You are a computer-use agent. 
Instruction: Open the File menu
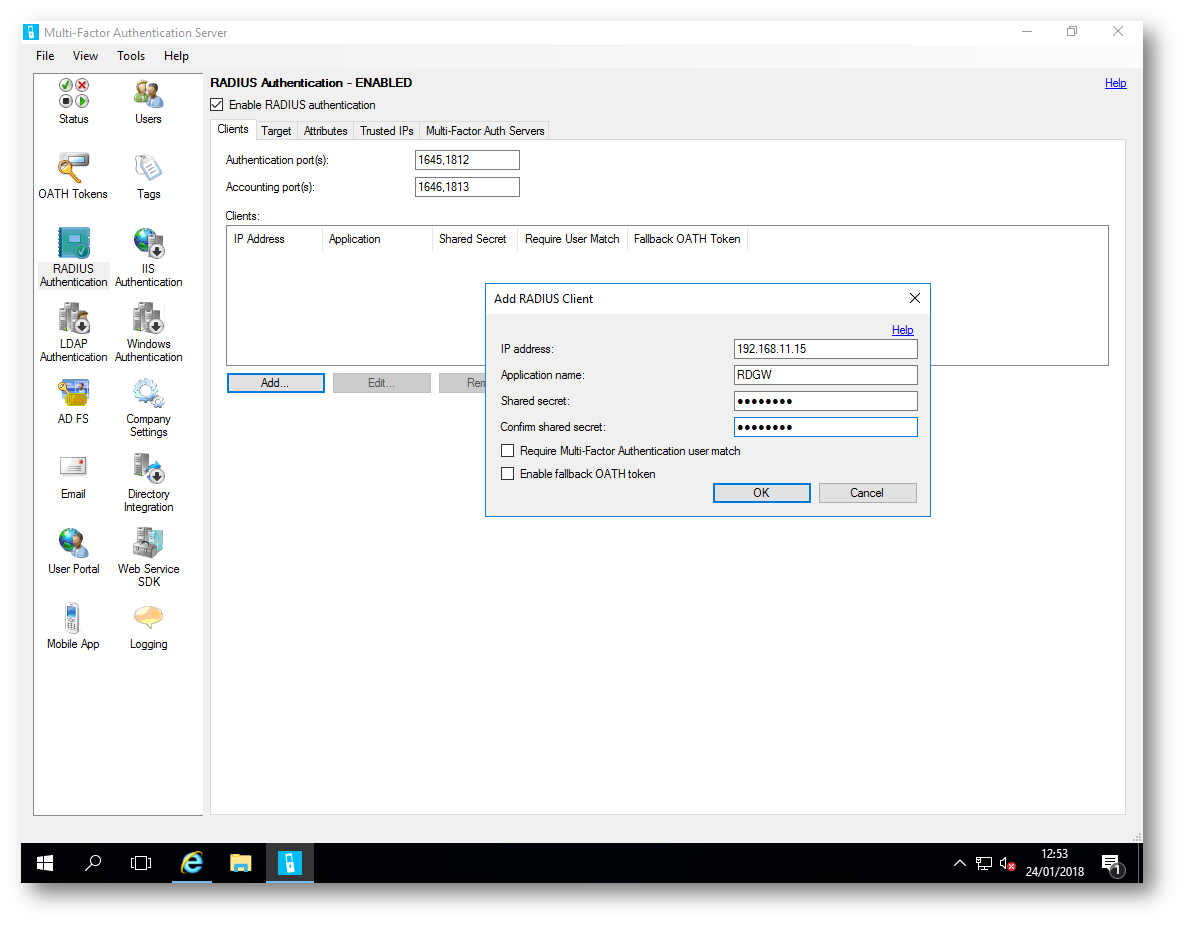45,56
